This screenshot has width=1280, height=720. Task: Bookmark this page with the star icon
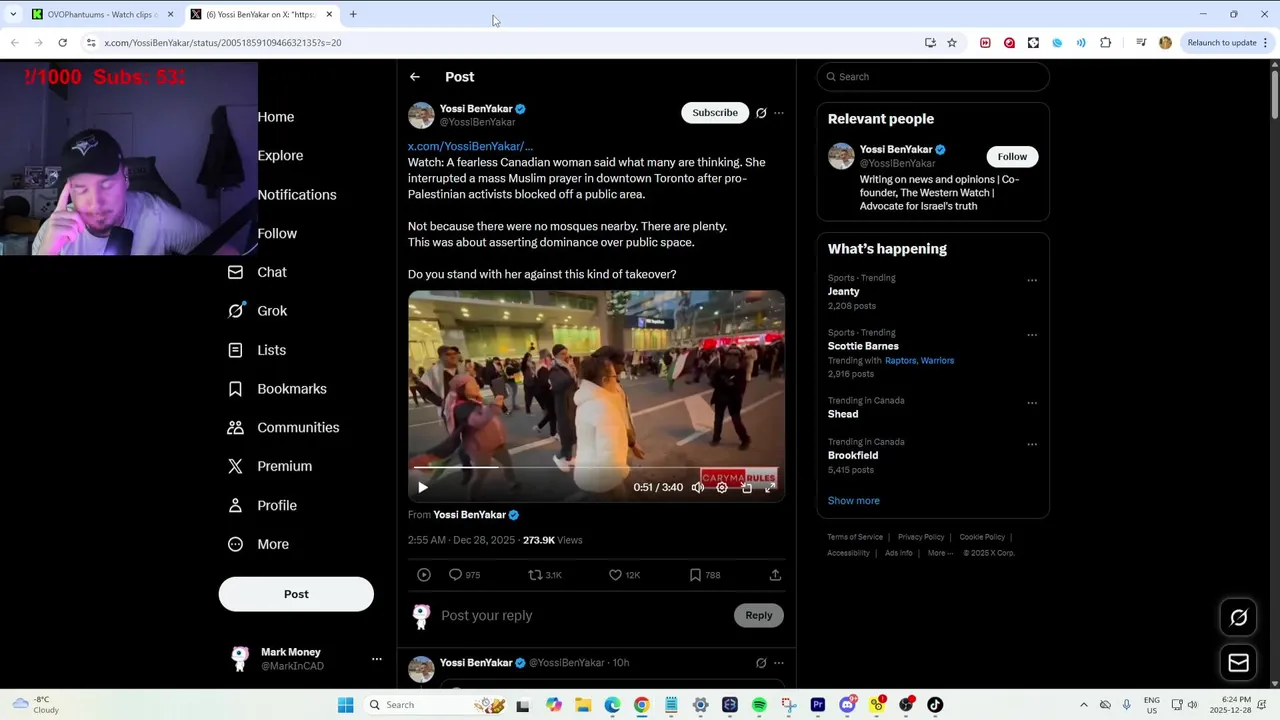952,43
